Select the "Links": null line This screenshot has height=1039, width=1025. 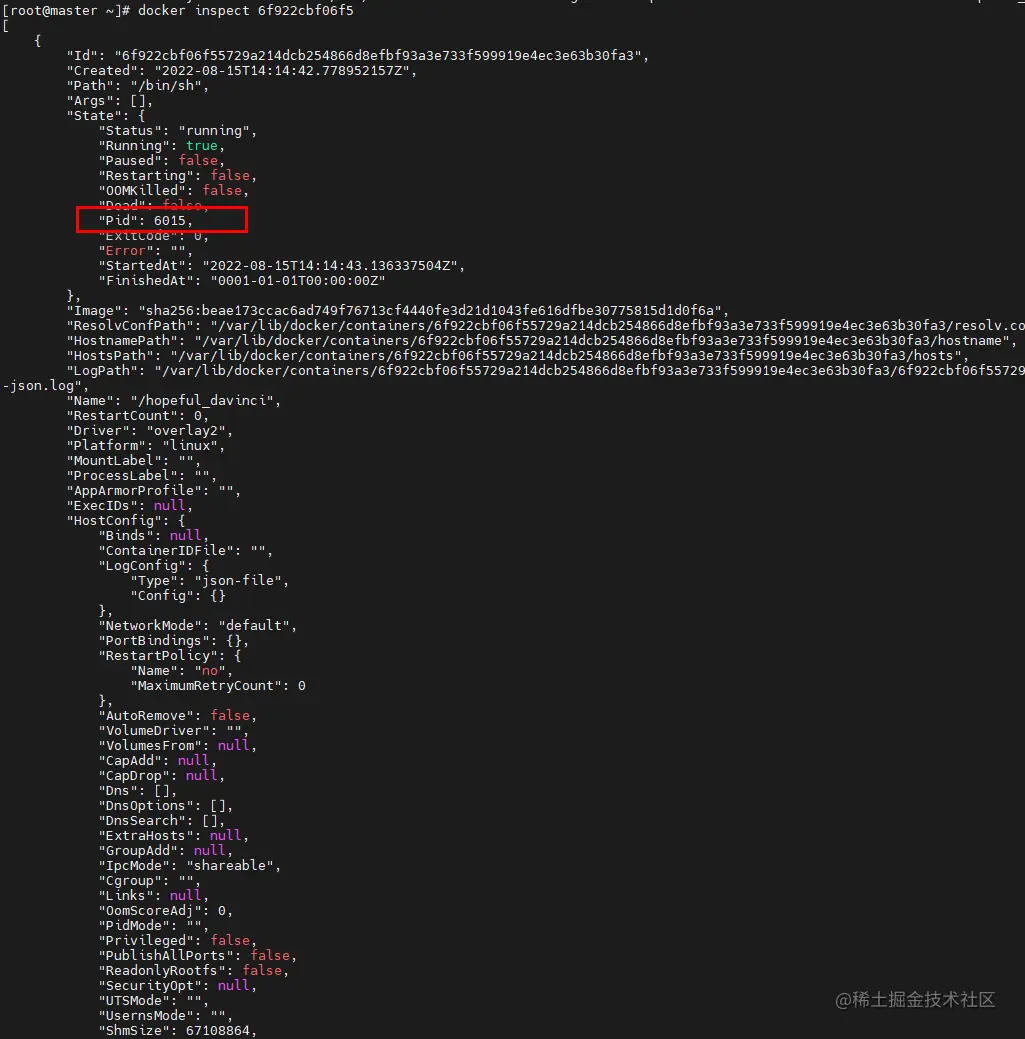coord(154,896)
